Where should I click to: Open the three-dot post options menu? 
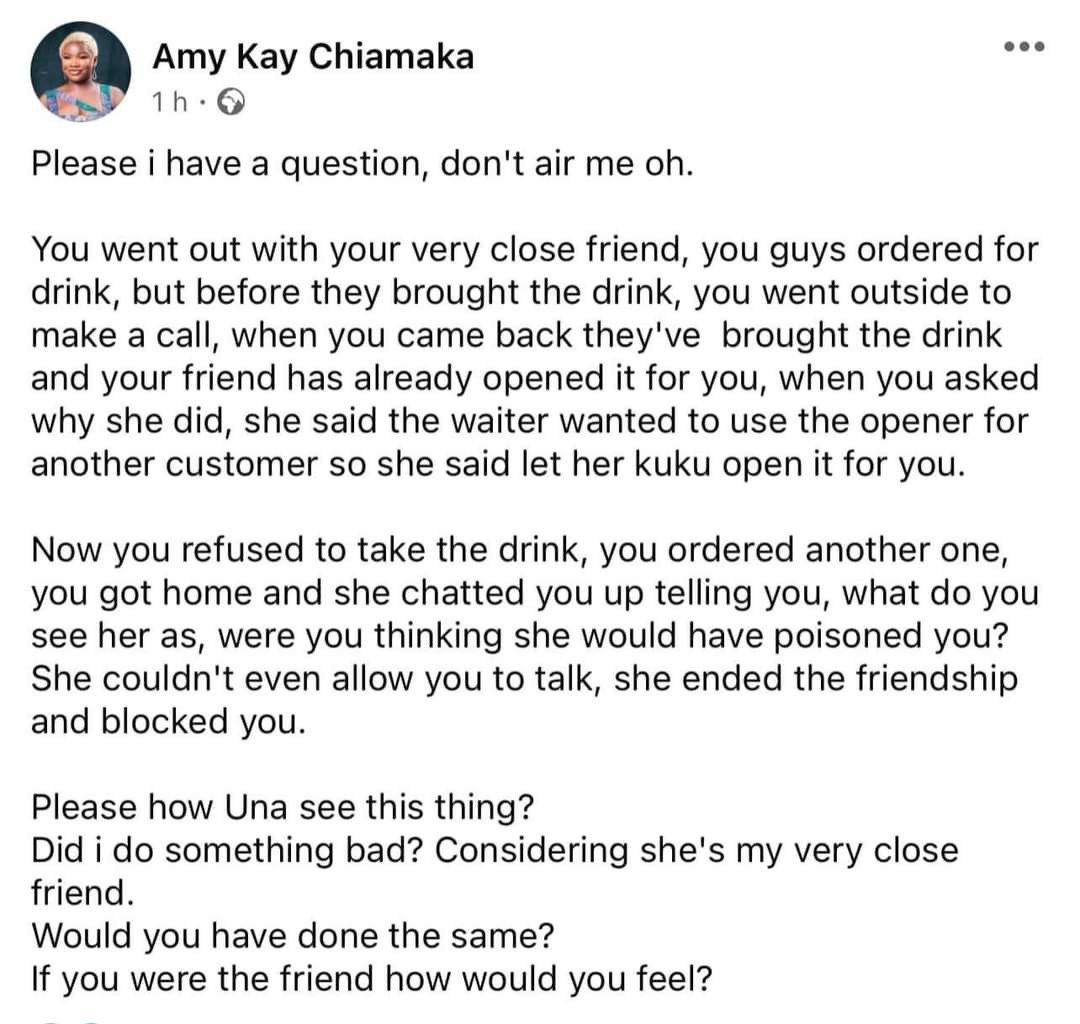point(1024,47)
